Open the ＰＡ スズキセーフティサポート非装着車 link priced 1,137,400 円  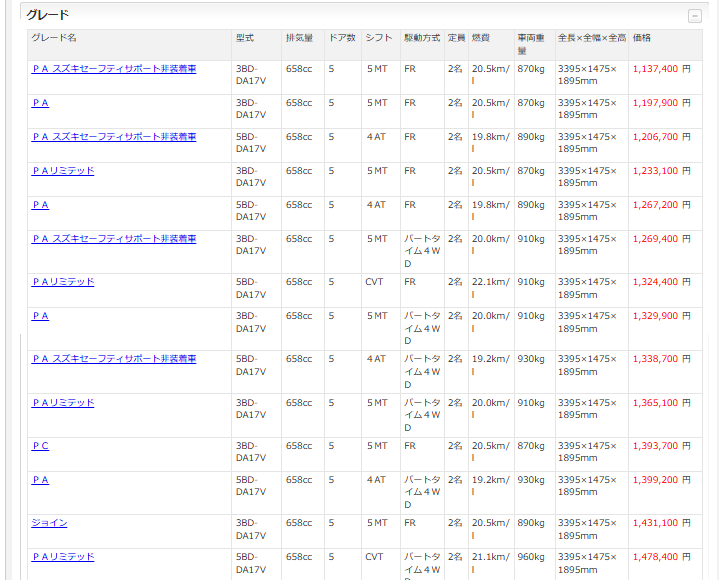click(114, 69)
